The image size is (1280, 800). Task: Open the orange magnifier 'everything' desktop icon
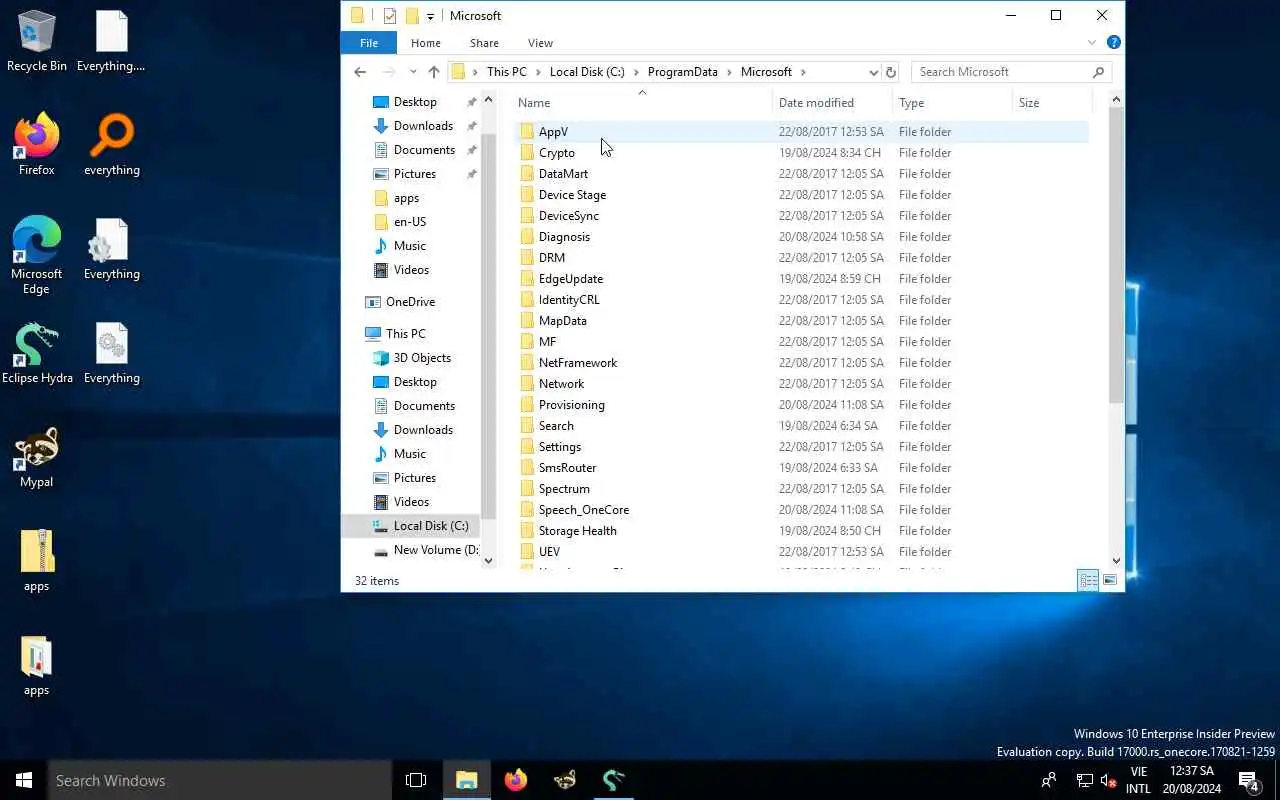112,146
